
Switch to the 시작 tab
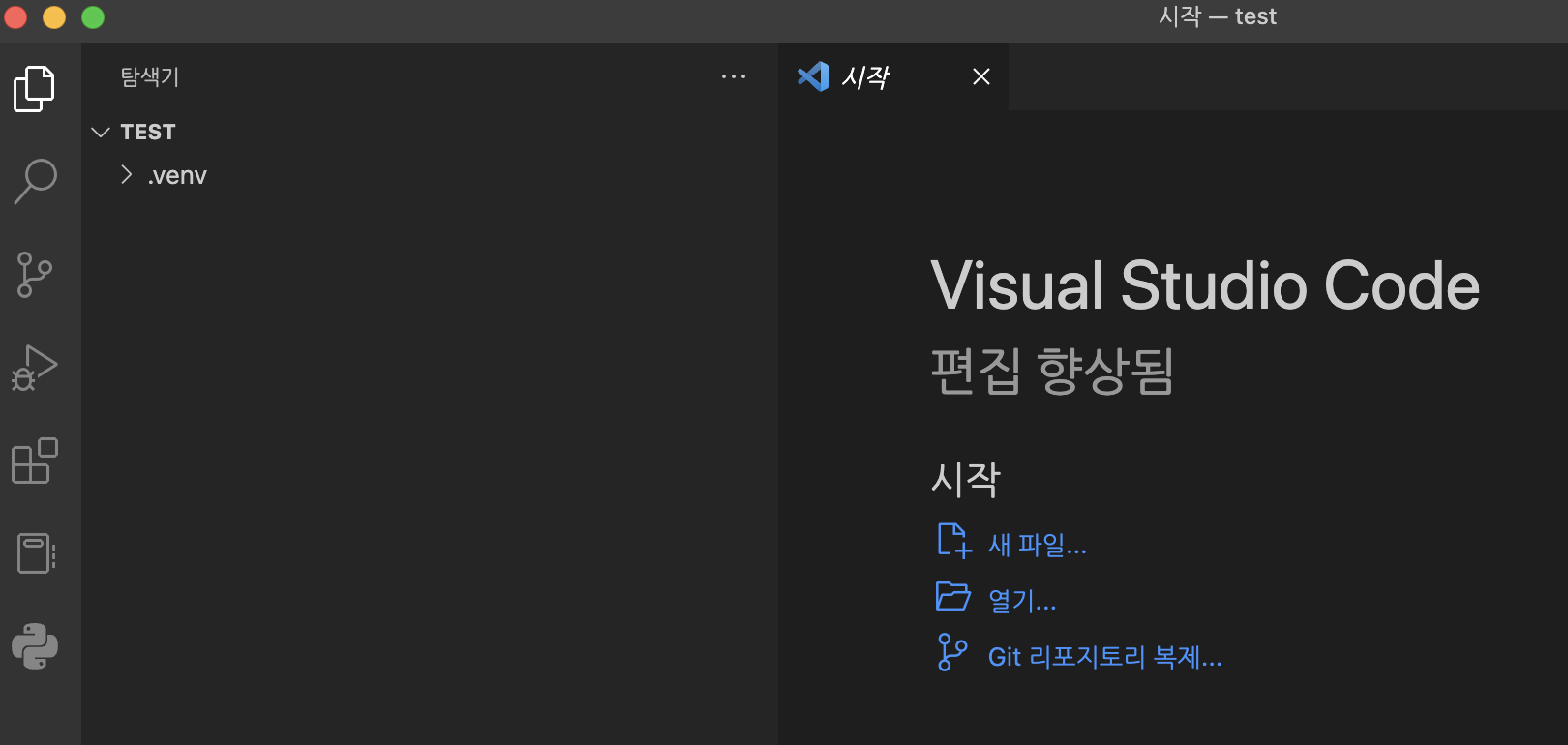892,76
